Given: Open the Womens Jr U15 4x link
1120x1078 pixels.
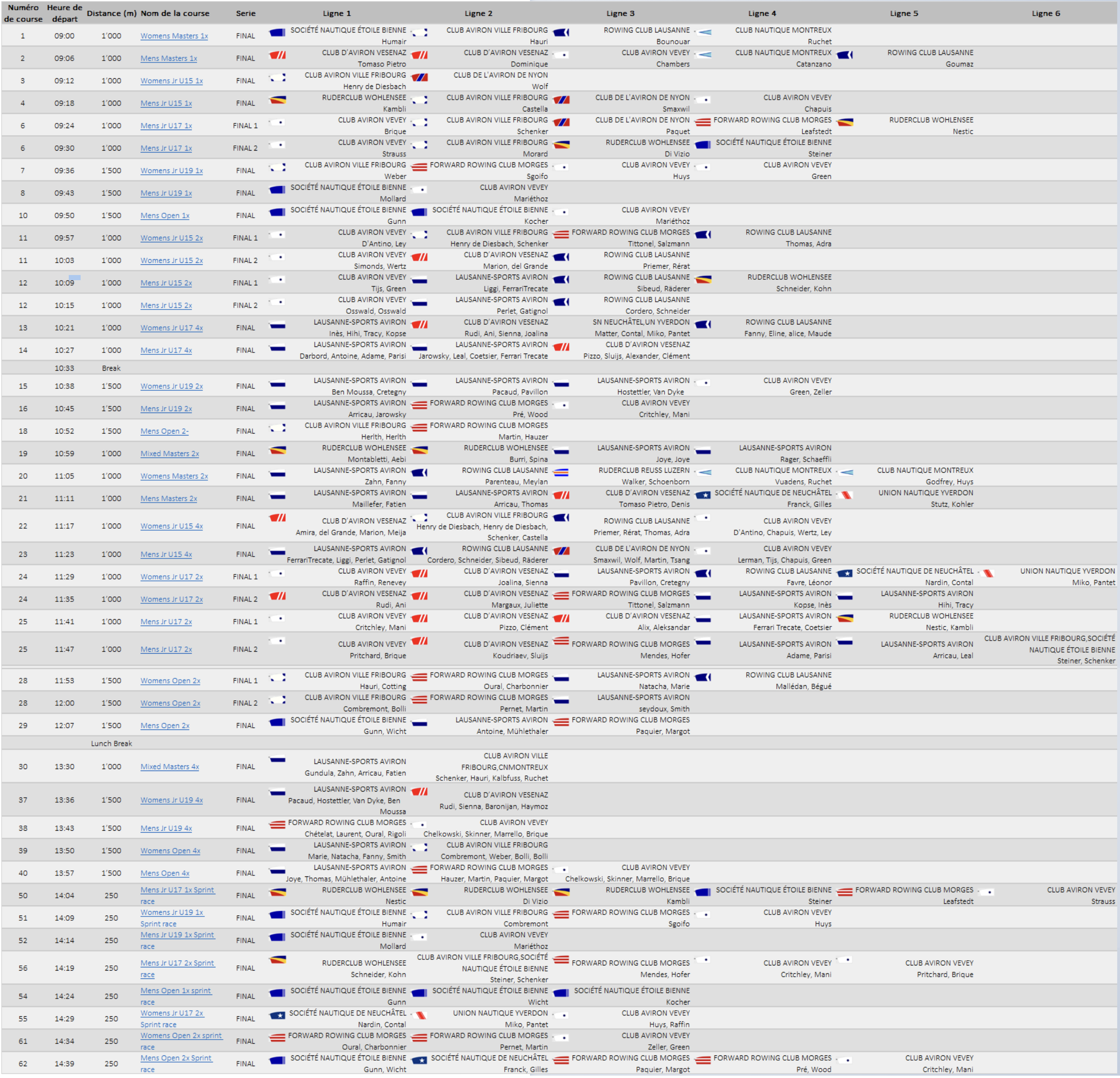Looking at the screenshot, I should click(x=172, y=526).
